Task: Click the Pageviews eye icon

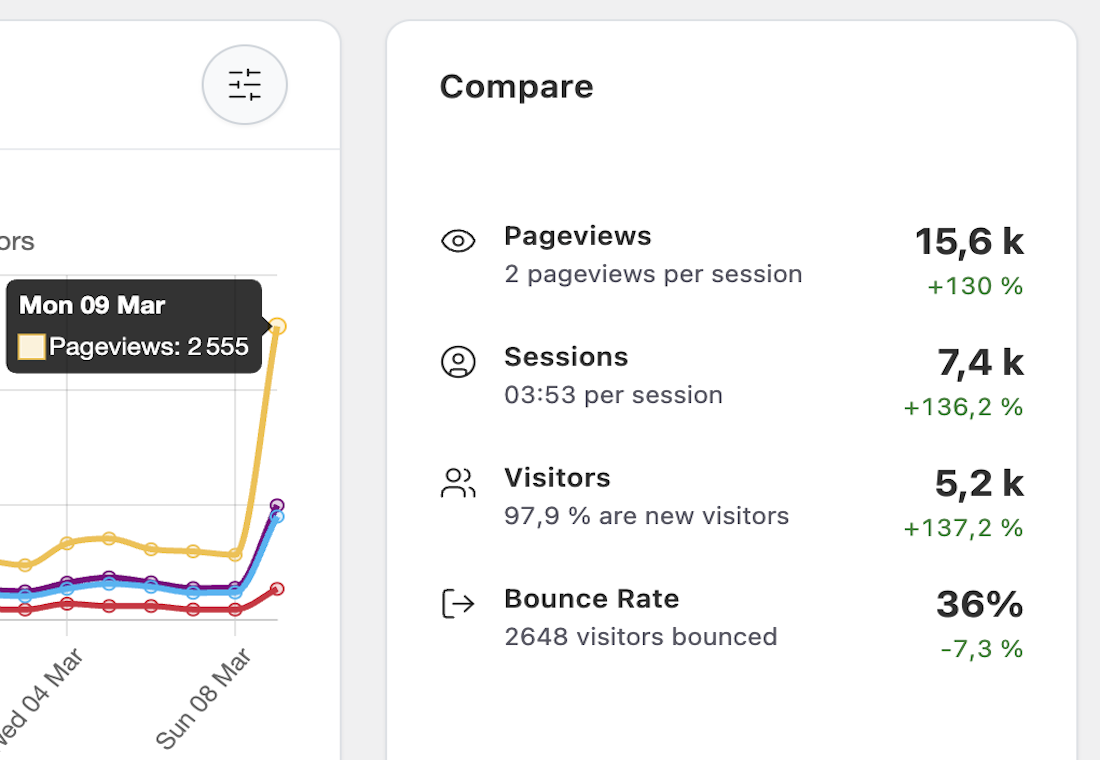Action: (x=458, y=241)
